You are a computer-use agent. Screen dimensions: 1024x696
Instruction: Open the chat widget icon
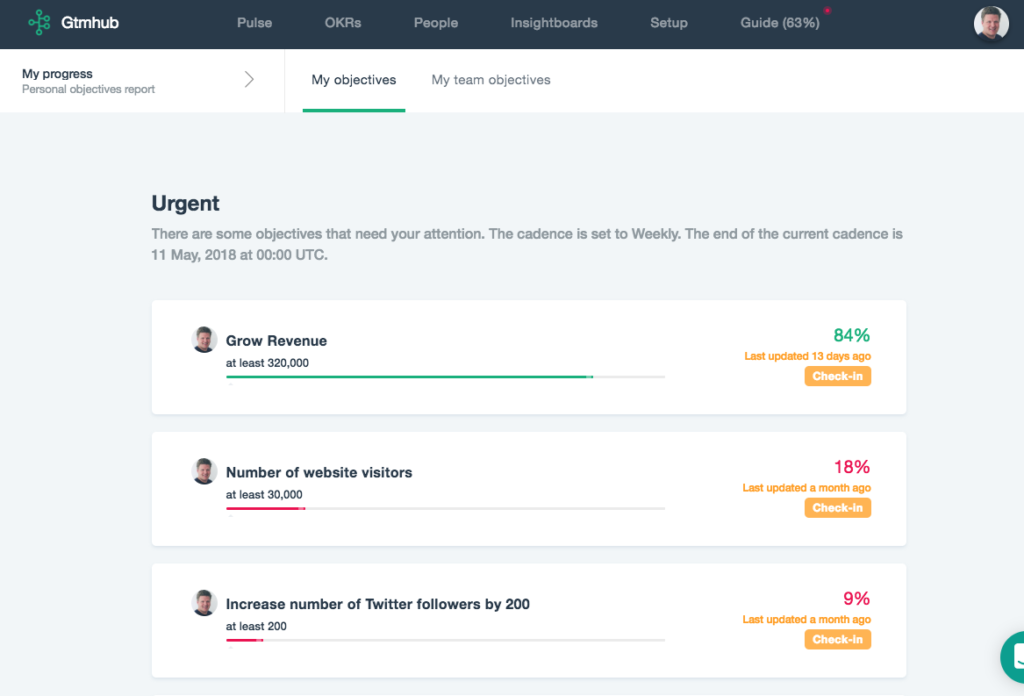click(1014, 657)
